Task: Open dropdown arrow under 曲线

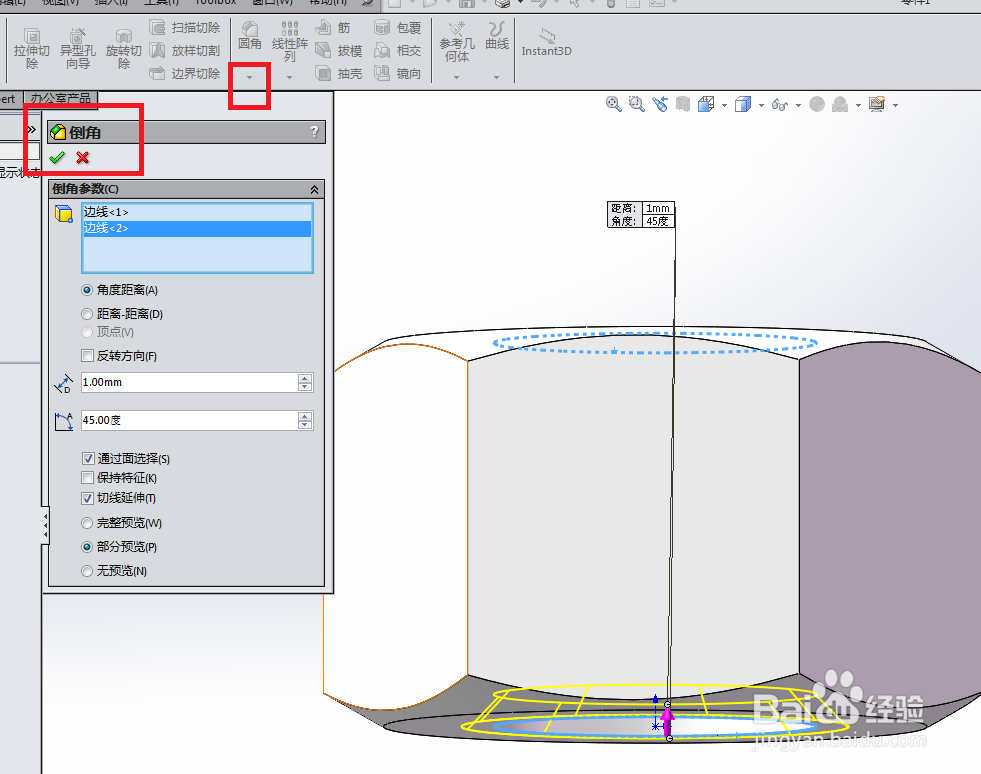Action: click(497, 77)
